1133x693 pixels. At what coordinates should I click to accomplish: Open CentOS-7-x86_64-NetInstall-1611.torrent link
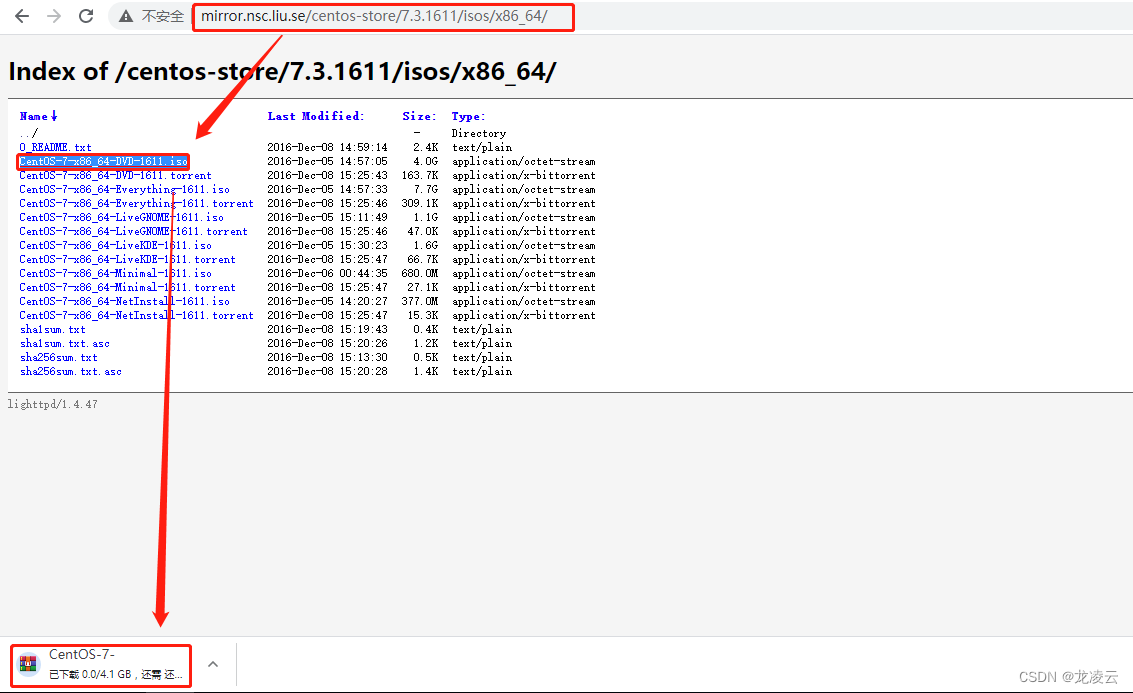click(137, 316)
